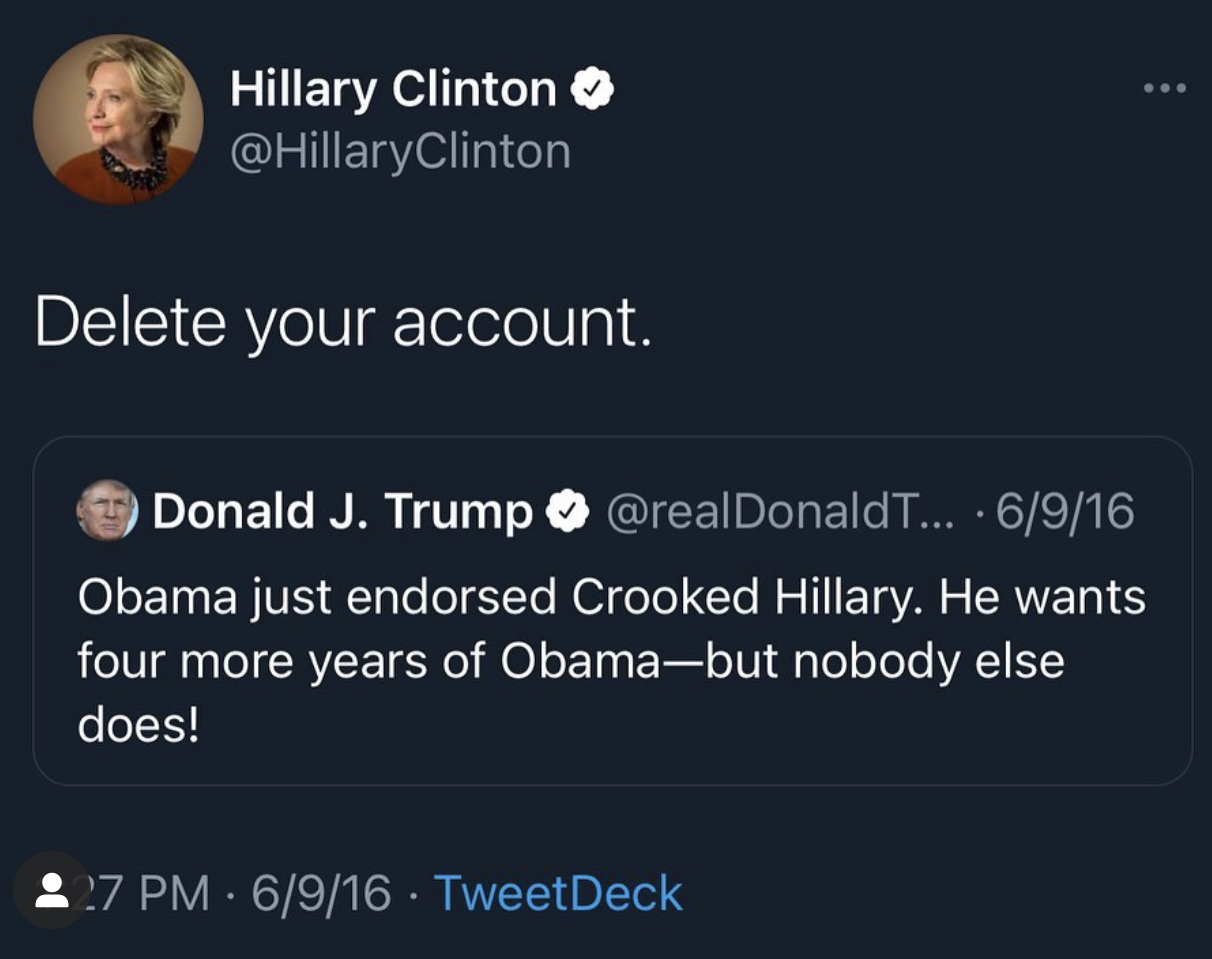Open the quoted tweet line mentioning Crooked Hillary
1212x959 pixels.
tap(612, 598)
